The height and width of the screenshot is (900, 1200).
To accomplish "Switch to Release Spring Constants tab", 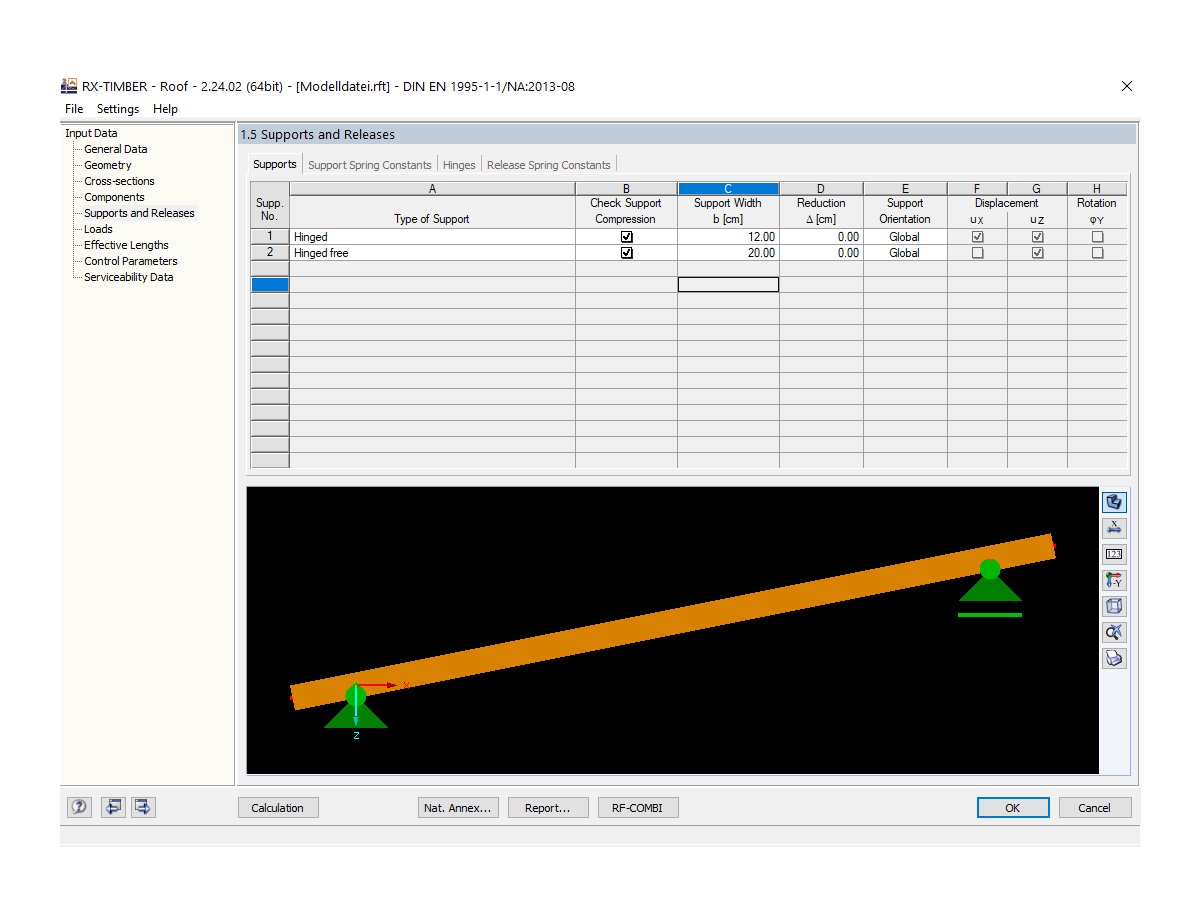I will click(548, 165).
